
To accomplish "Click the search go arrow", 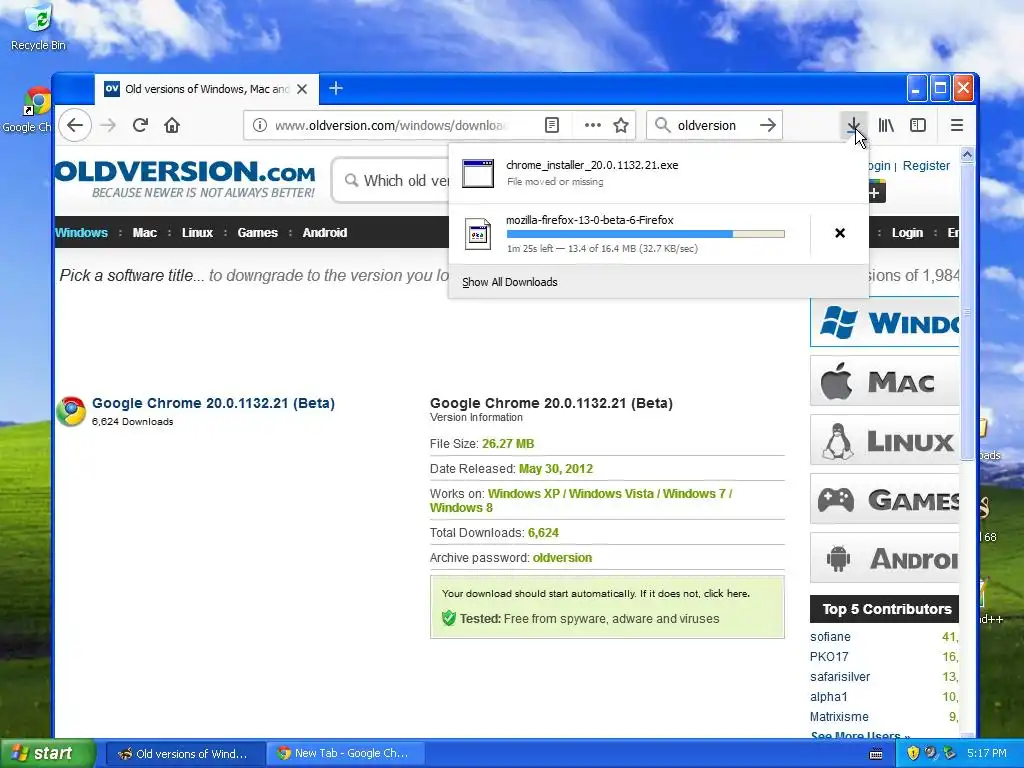I will (x=768, y=125).
